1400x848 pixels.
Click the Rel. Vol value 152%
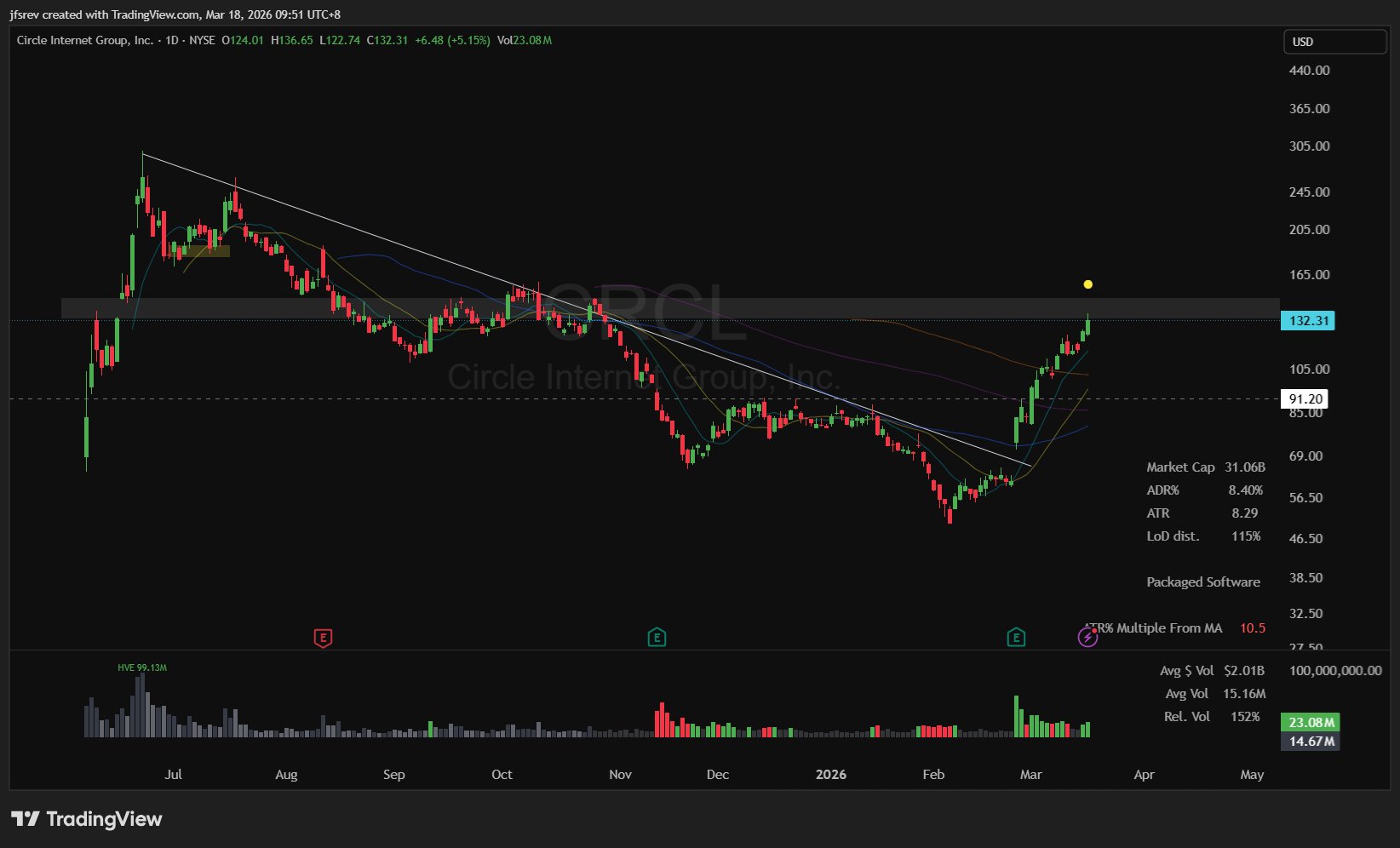pyautogui.click(x=1245, y=717)
